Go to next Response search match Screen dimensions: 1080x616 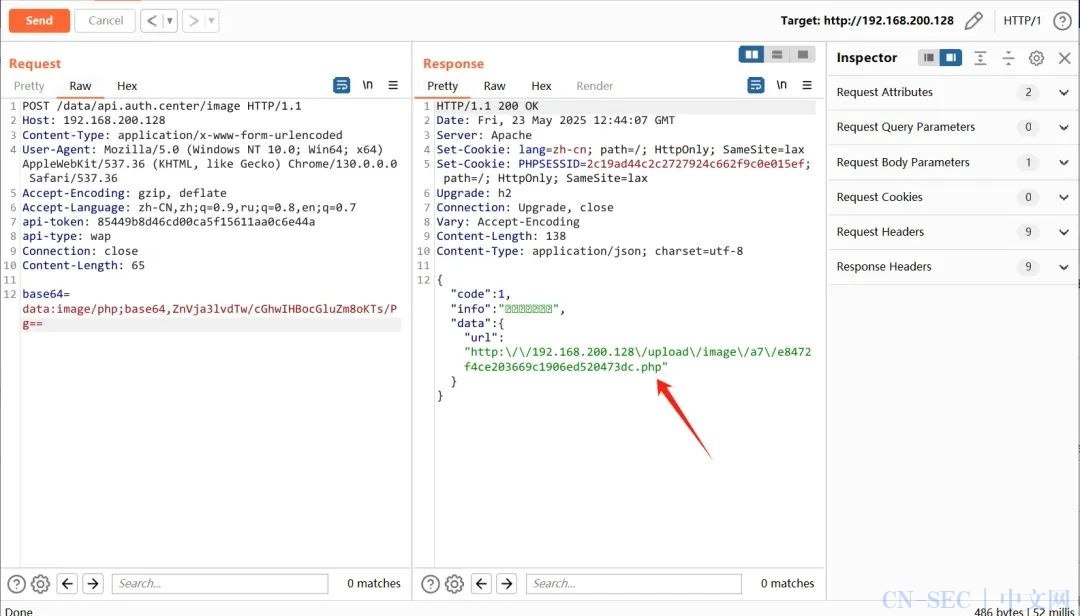[507, 584]
